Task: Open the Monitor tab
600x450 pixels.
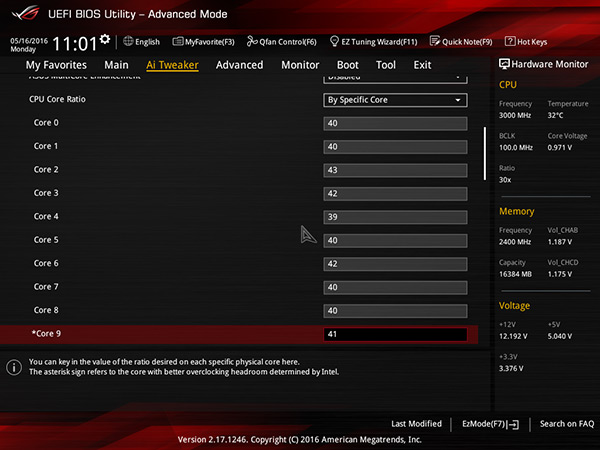Action: [x=300, y=65]
